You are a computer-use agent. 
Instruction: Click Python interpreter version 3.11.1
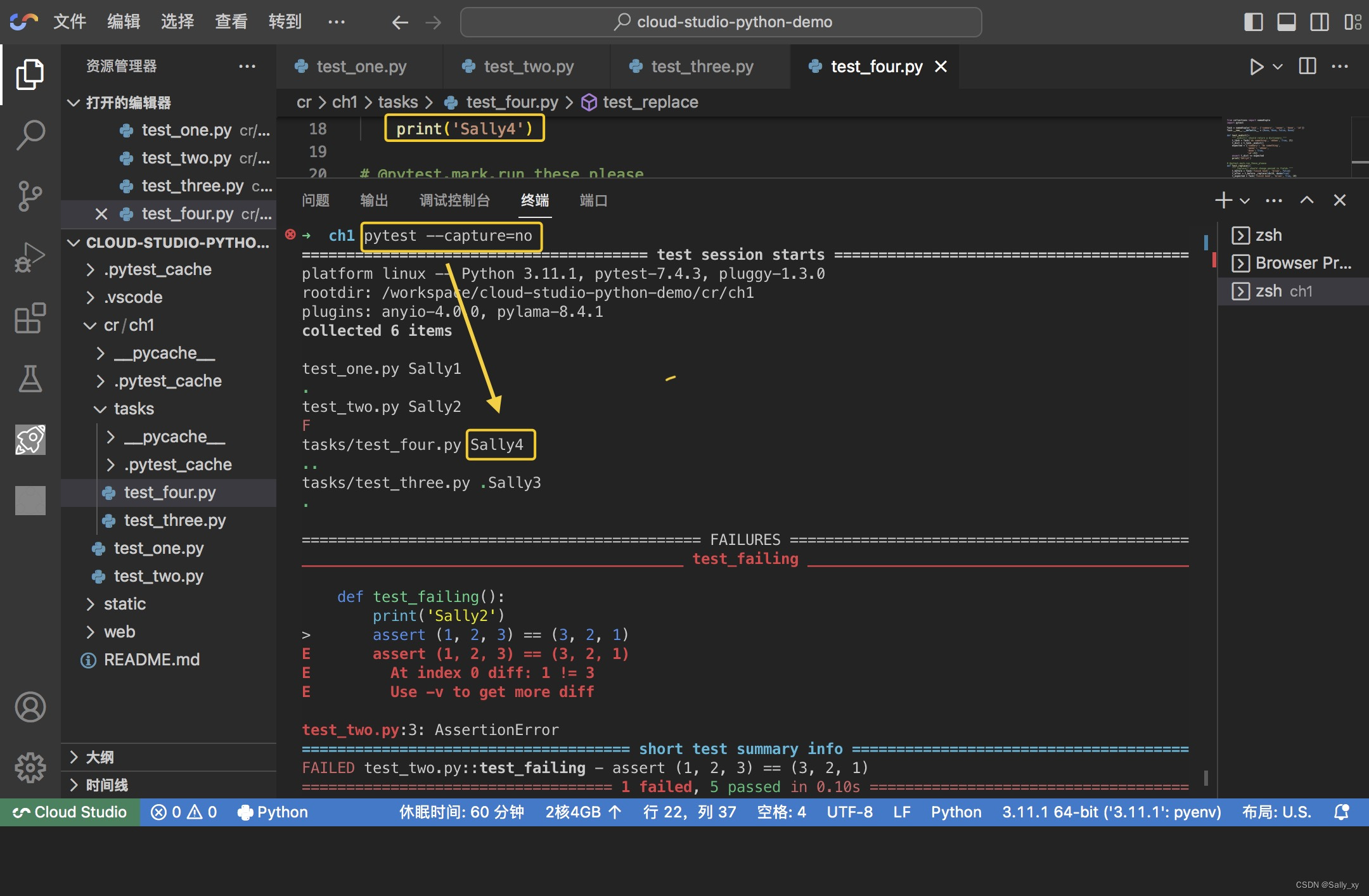click(x=1111, y=812)
